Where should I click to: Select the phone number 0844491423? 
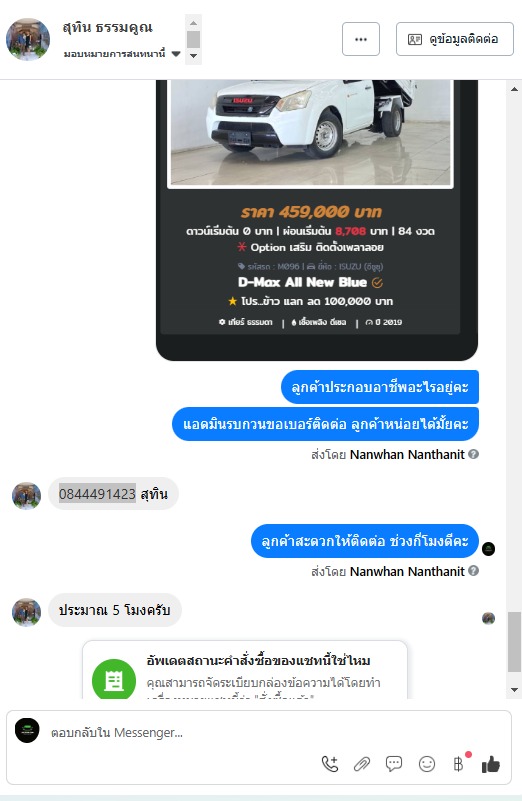click(97, 494)
